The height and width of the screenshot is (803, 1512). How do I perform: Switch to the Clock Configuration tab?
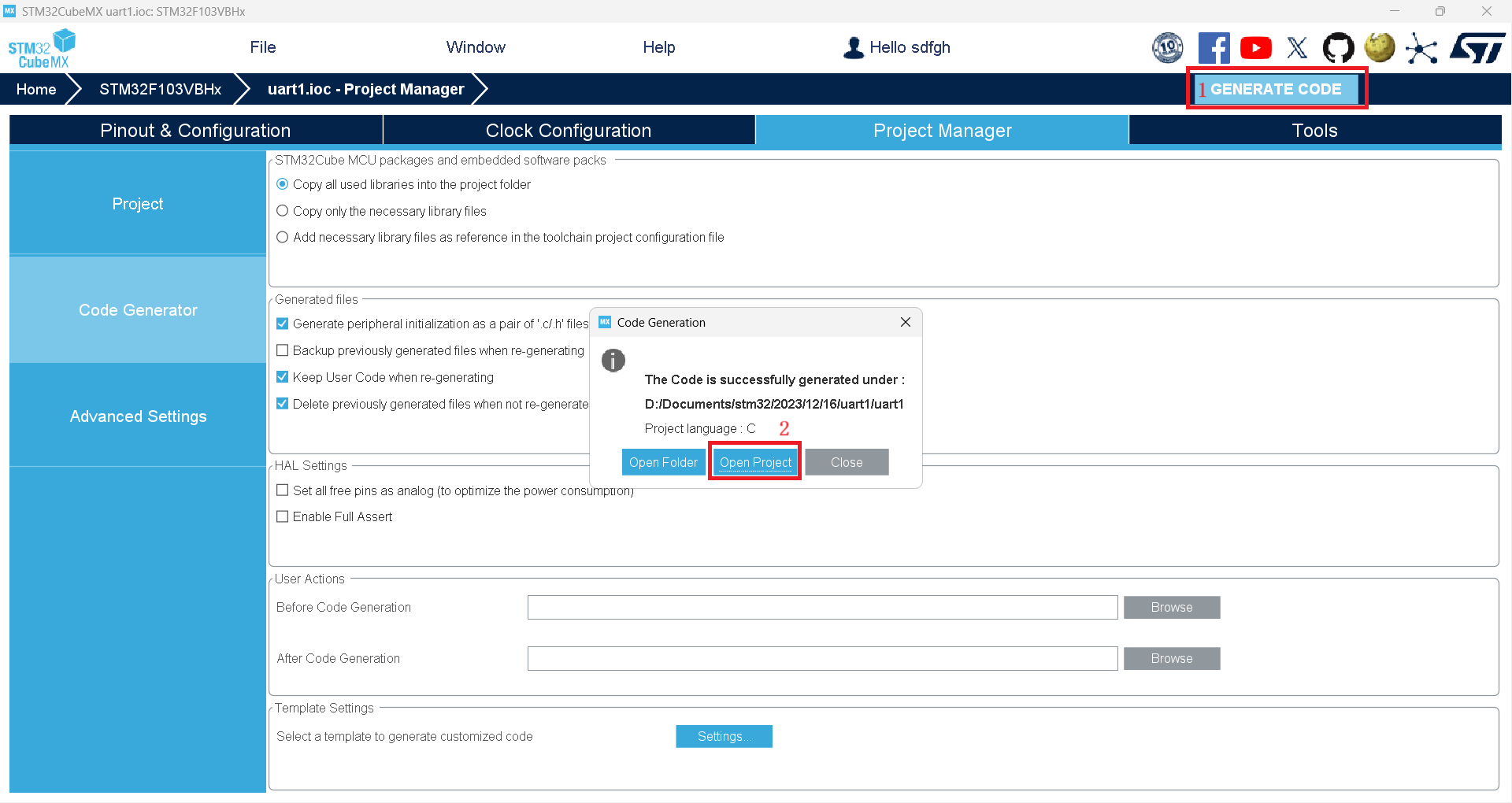[x=568, y=131]
